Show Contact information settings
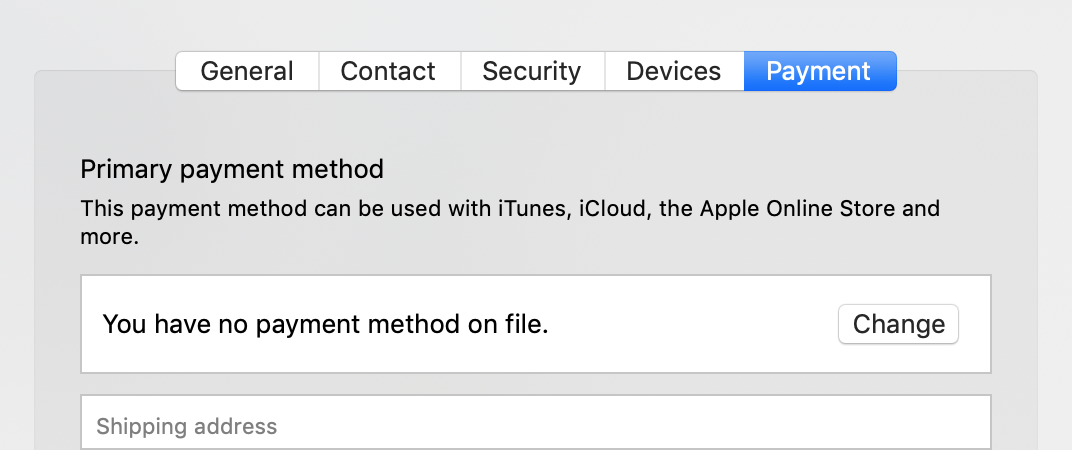This screenshot has width=1072, height=450. (x=388, y=72)
